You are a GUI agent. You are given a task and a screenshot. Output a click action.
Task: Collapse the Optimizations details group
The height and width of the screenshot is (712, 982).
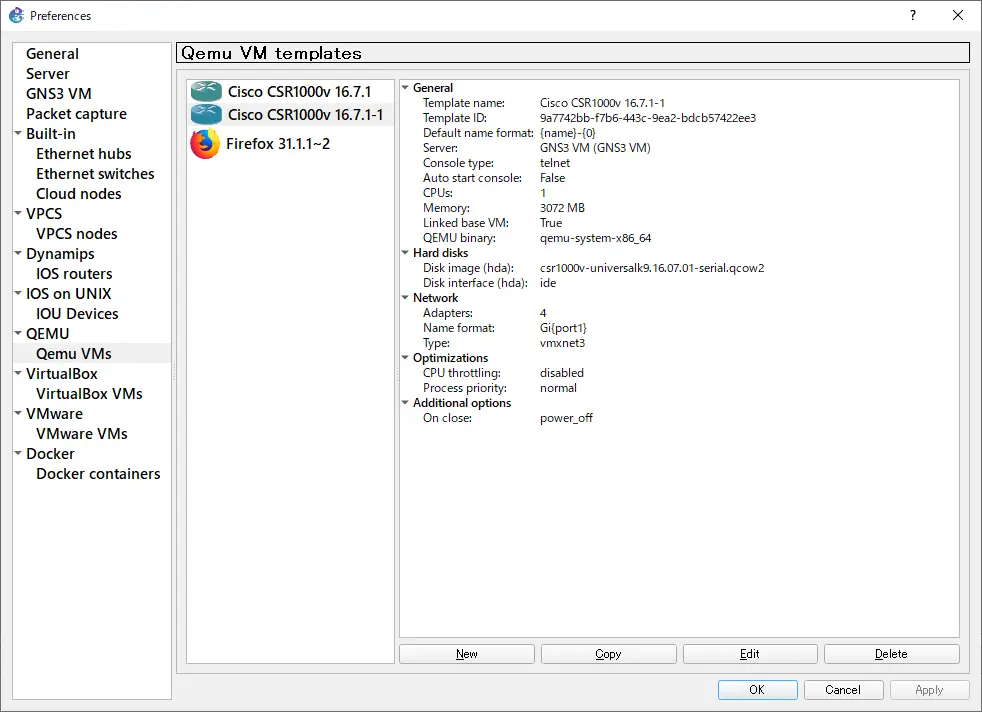click(405, 358)
